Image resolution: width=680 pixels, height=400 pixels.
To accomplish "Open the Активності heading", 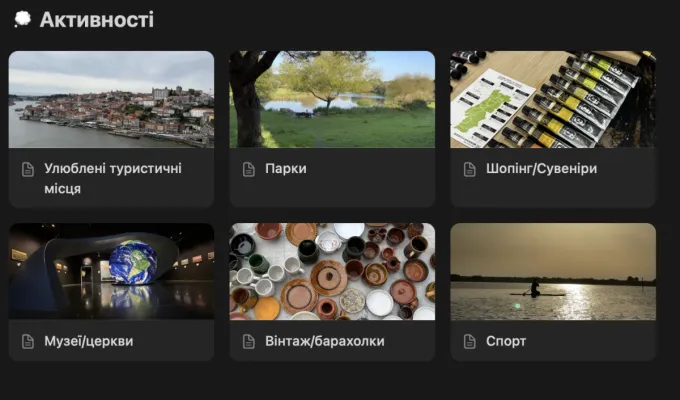I will pyautogui.click(x=97, y=20).
